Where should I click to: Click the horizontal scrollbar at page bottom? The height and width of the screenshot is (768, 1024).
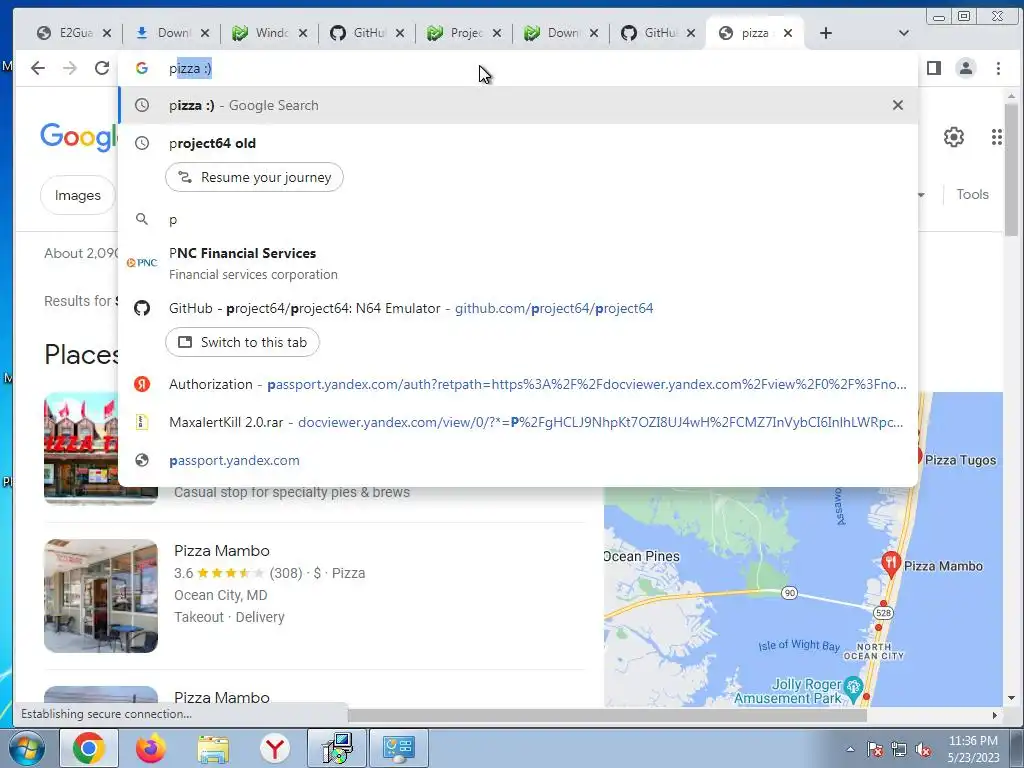coord(607,715)
